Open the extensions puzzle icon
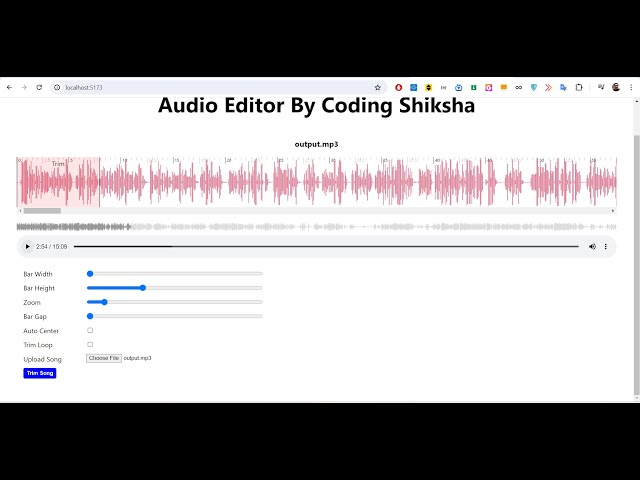The image size is (640, 480). point(579,88)
